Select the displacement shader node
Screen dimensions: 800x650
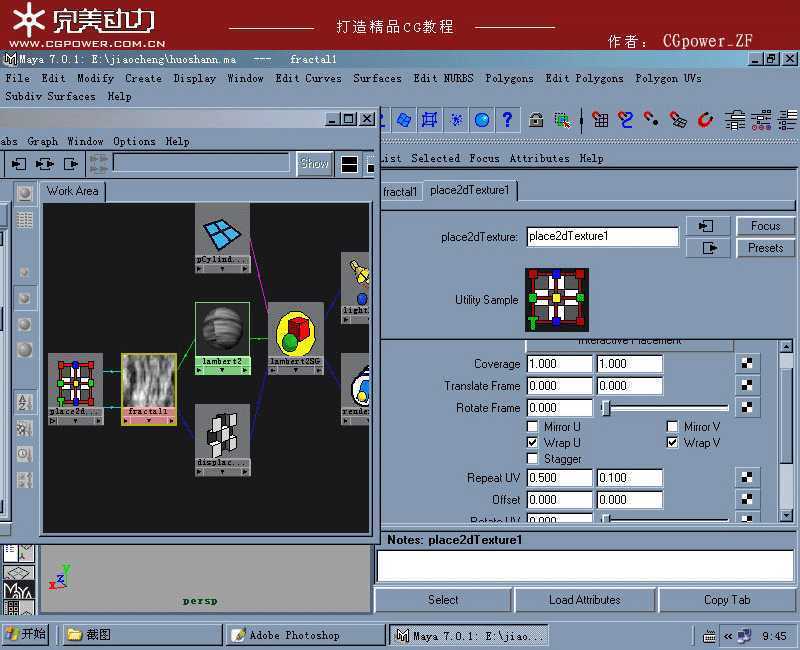(x=222, y=440)
